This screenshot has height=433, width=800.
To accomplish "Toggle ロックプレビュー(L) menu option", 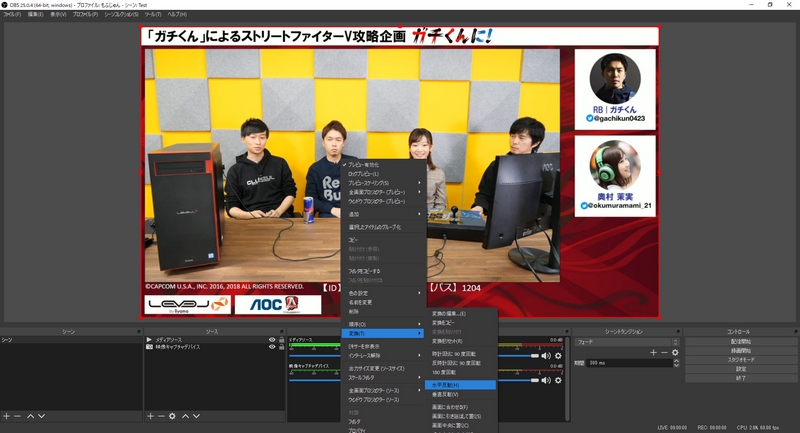I will (x=384, y=174).
